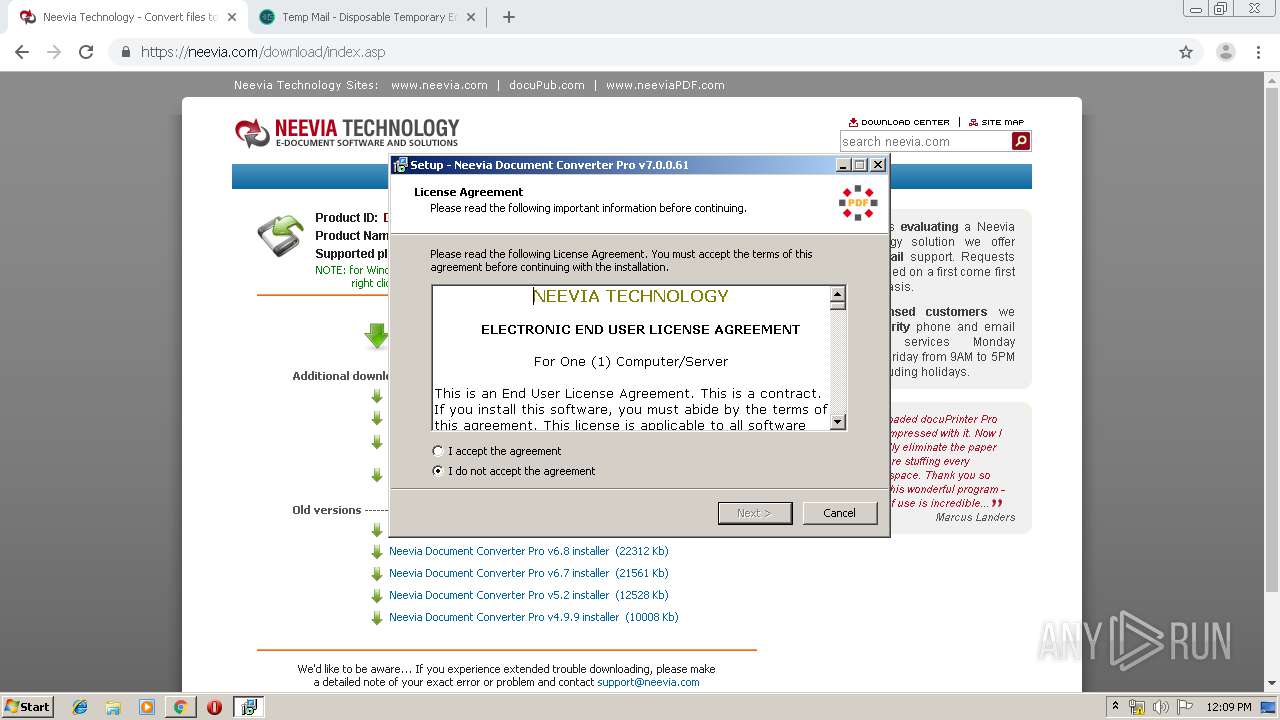
Task: Open media player from taskbar
Action: [147, 707]
